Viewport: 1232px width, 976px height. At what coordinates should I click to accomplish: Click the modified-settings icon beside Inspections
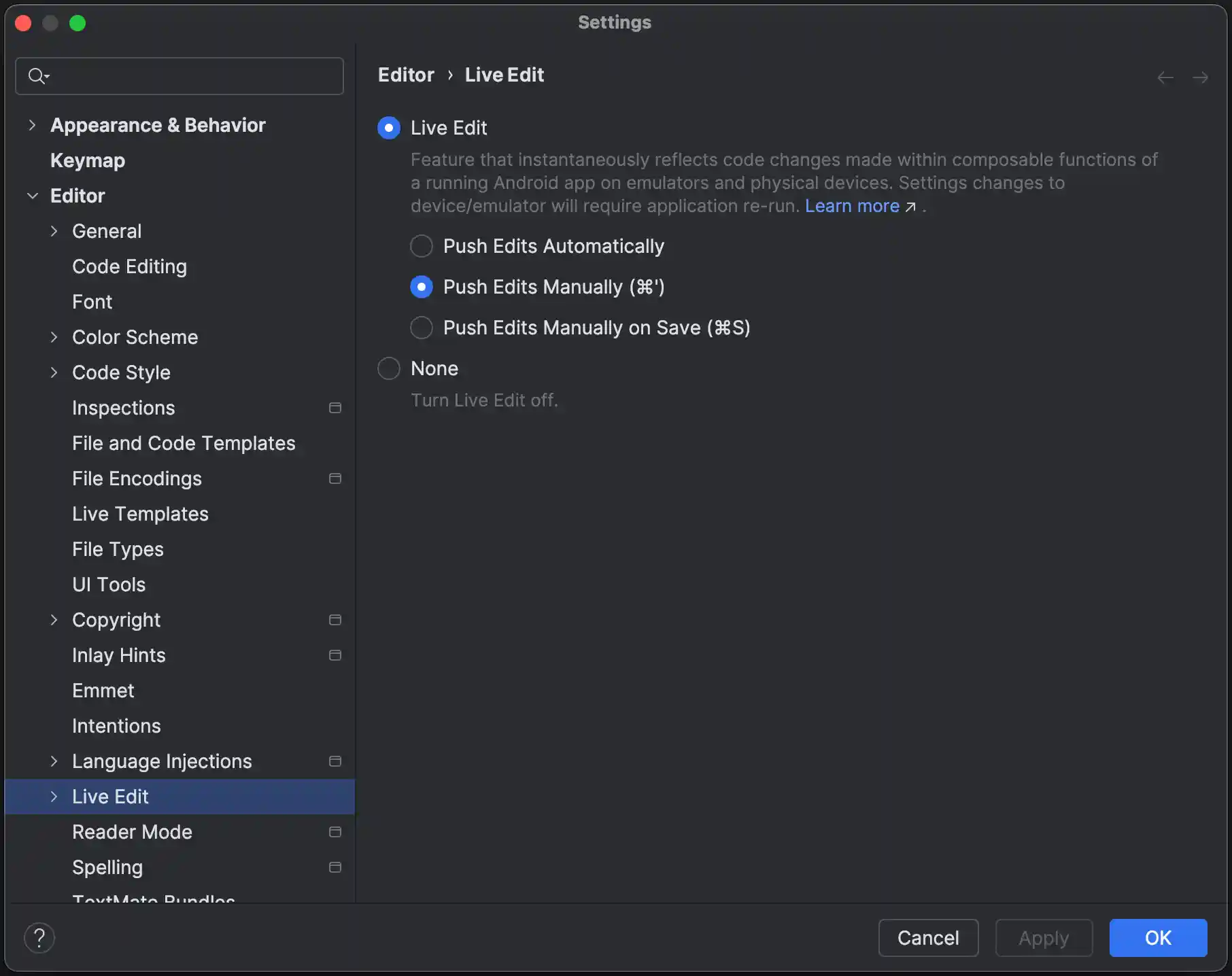(x=335, y=408)
